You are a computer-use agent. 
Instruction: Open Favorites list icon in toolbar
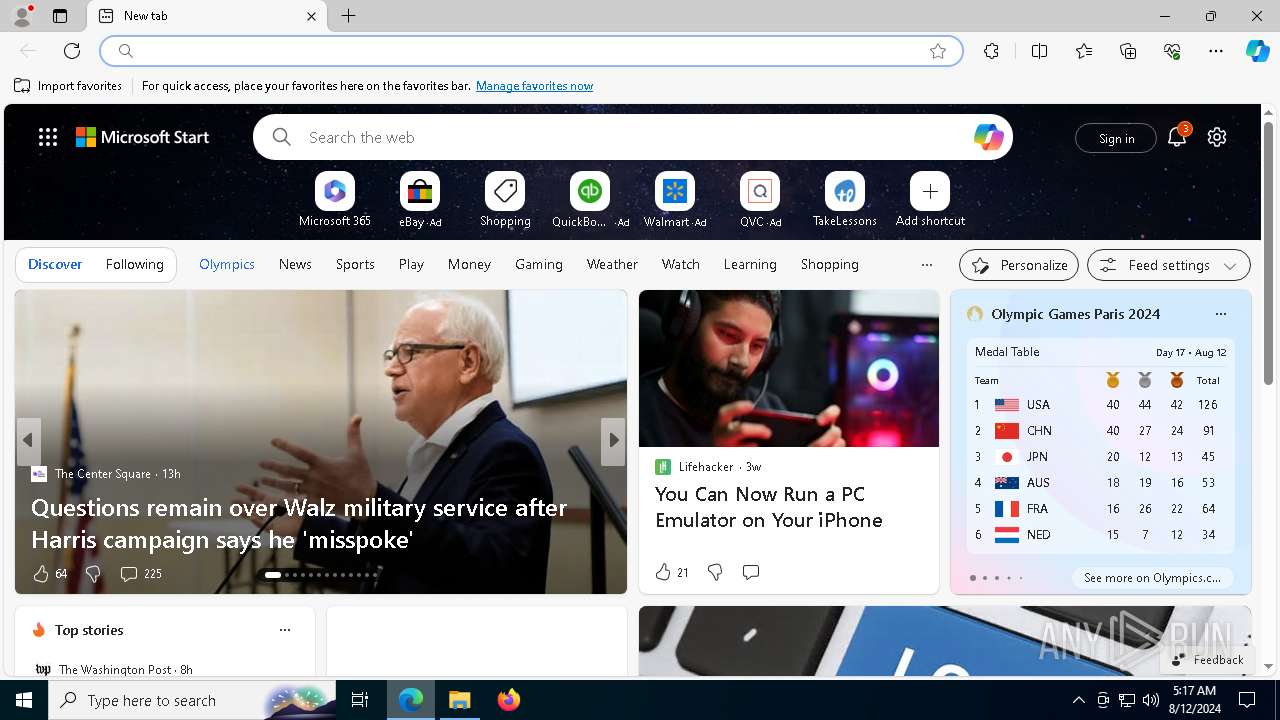pos(1084,51)
